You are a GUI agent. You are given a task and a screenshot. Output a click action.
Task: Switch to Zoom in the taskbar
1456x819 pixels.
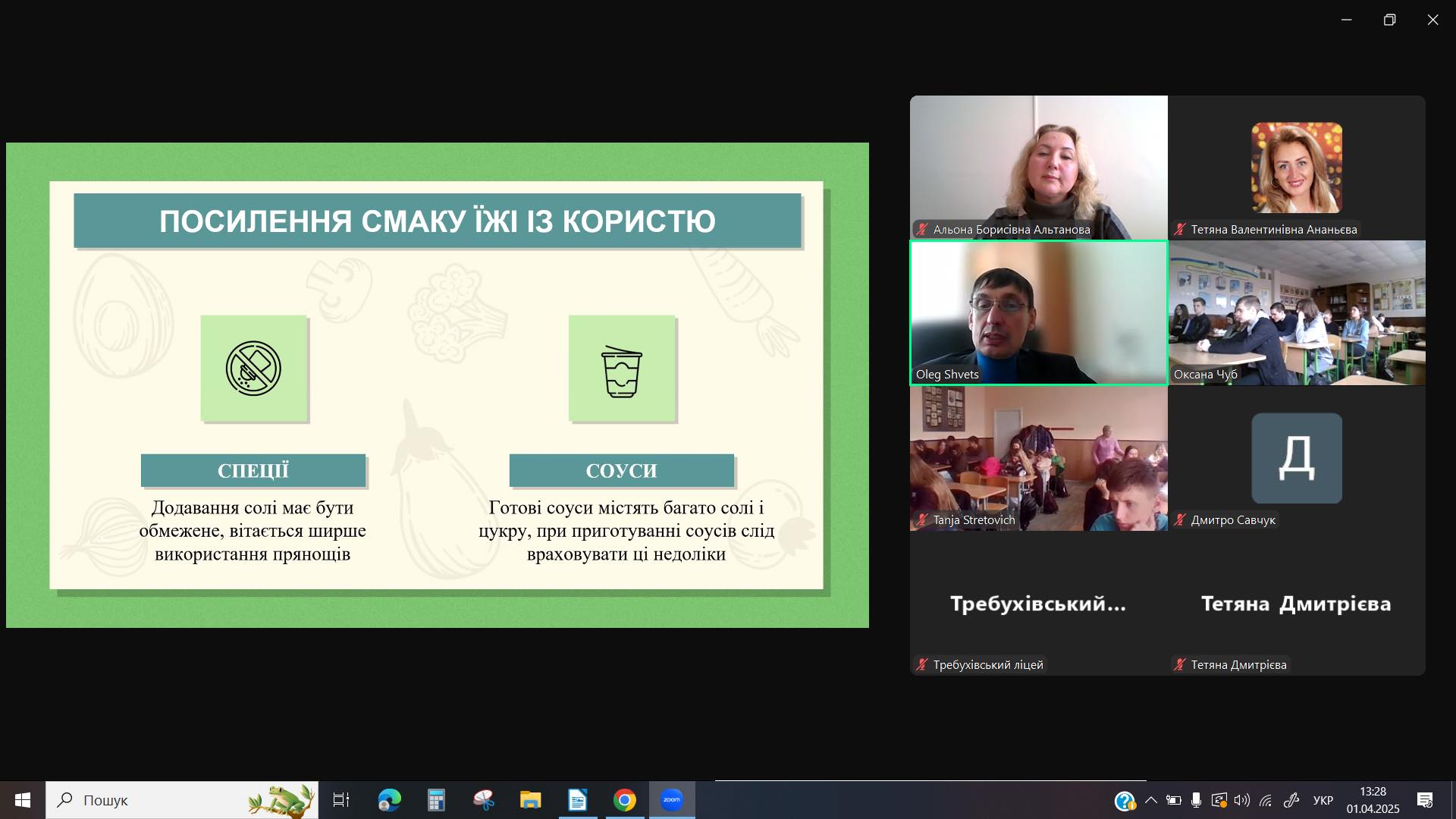pos(672,800)
